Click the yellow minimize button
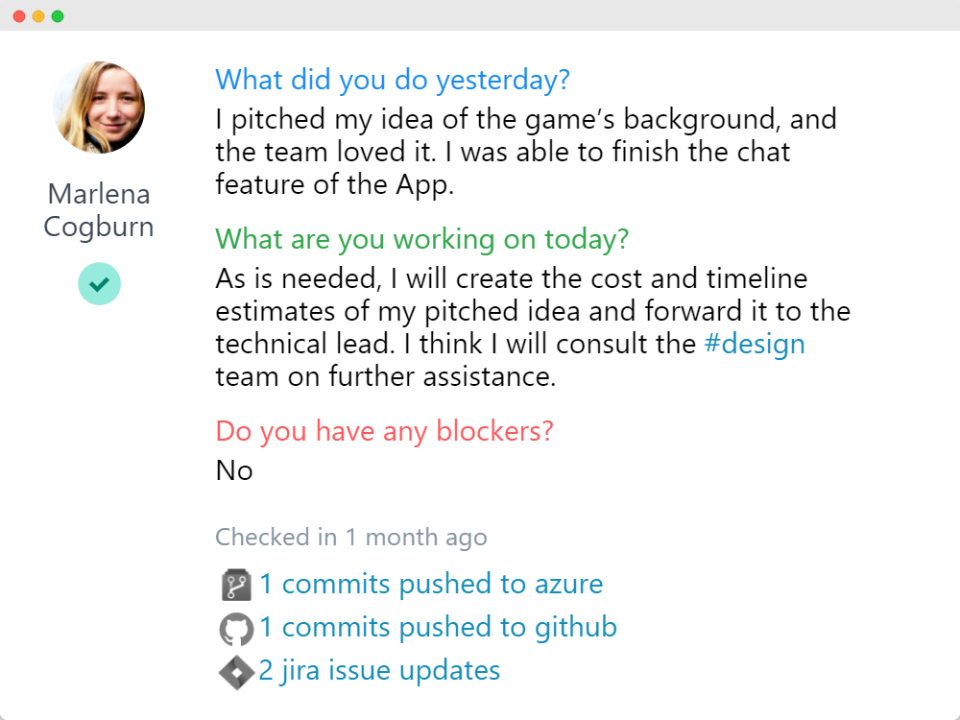Viewport: 960px width, 720px height. tap(36, 16)
